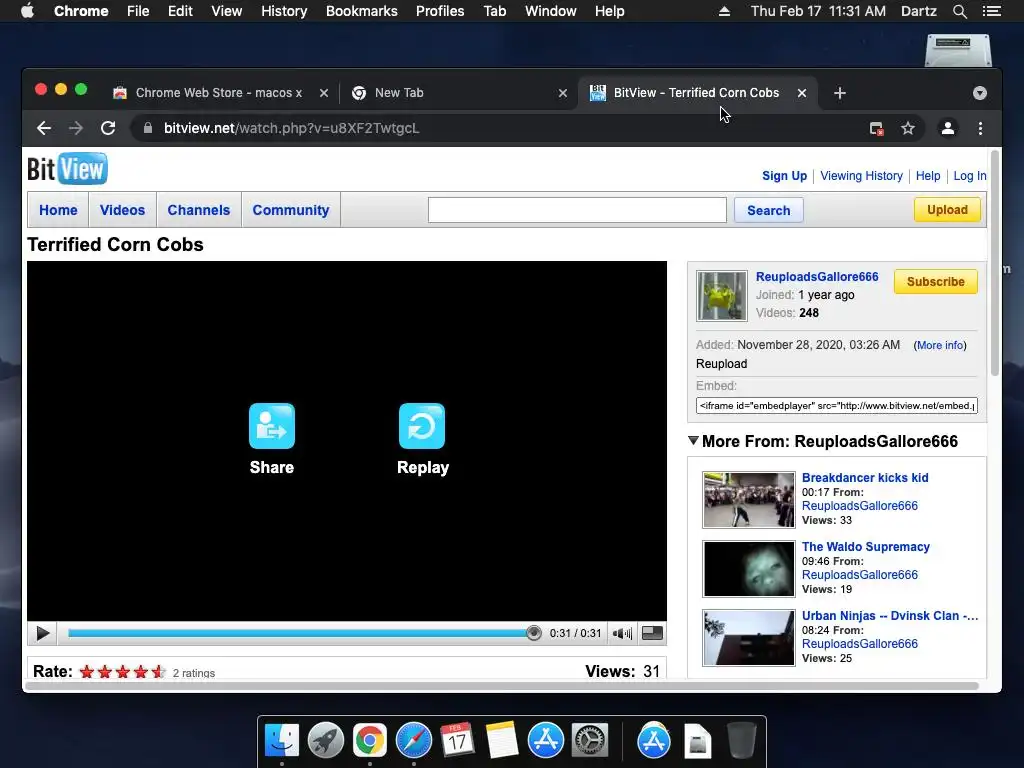
Task: Open Notes from the Dock
Action: click(x=502, y=741)
